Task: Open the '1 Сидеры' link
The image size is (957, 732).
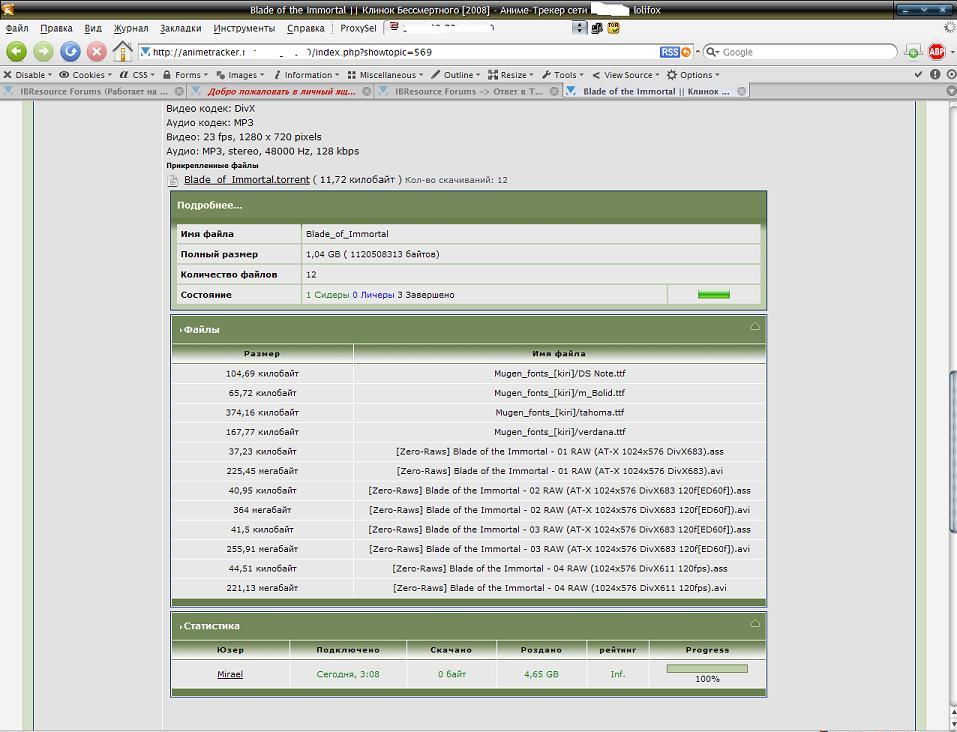Action: (x=327, y=295)
